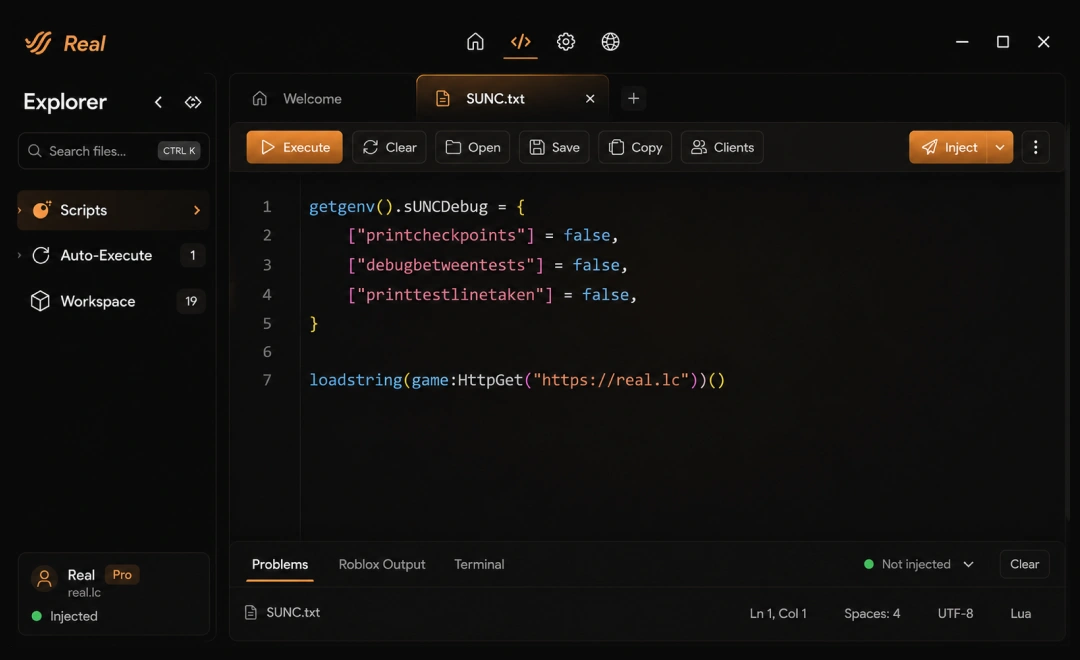
Task: Click the UTF-8 encoding indicator
Action: [955, 613]
